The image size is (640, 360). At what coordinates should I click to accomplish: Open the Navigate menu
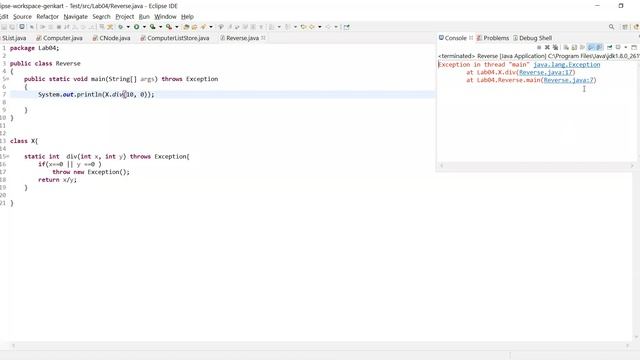coord(76,17)
